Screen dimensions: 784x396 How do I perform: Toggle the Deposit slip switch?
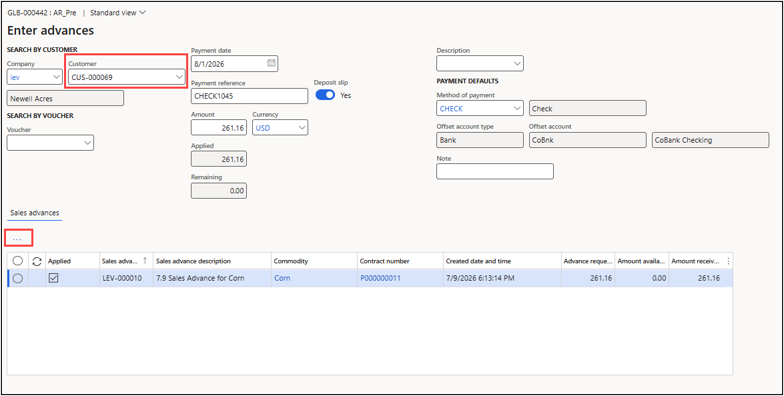(325, 95)
